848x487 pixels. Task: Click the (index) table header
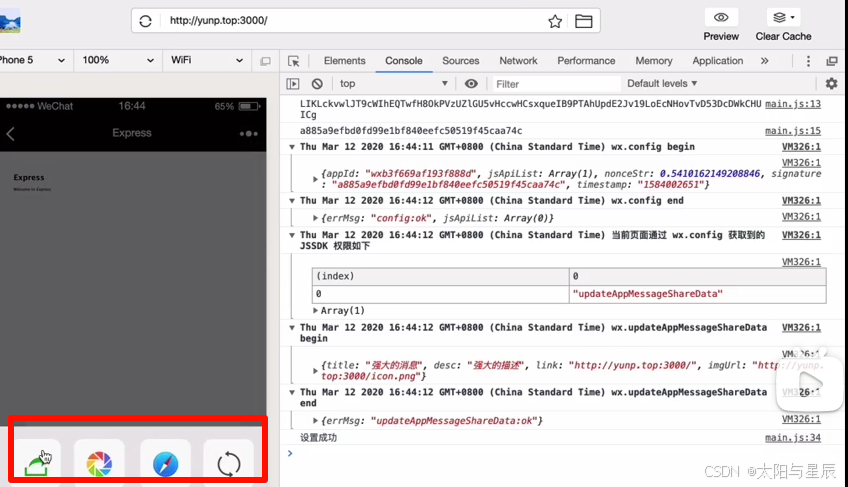pos(440,277)
